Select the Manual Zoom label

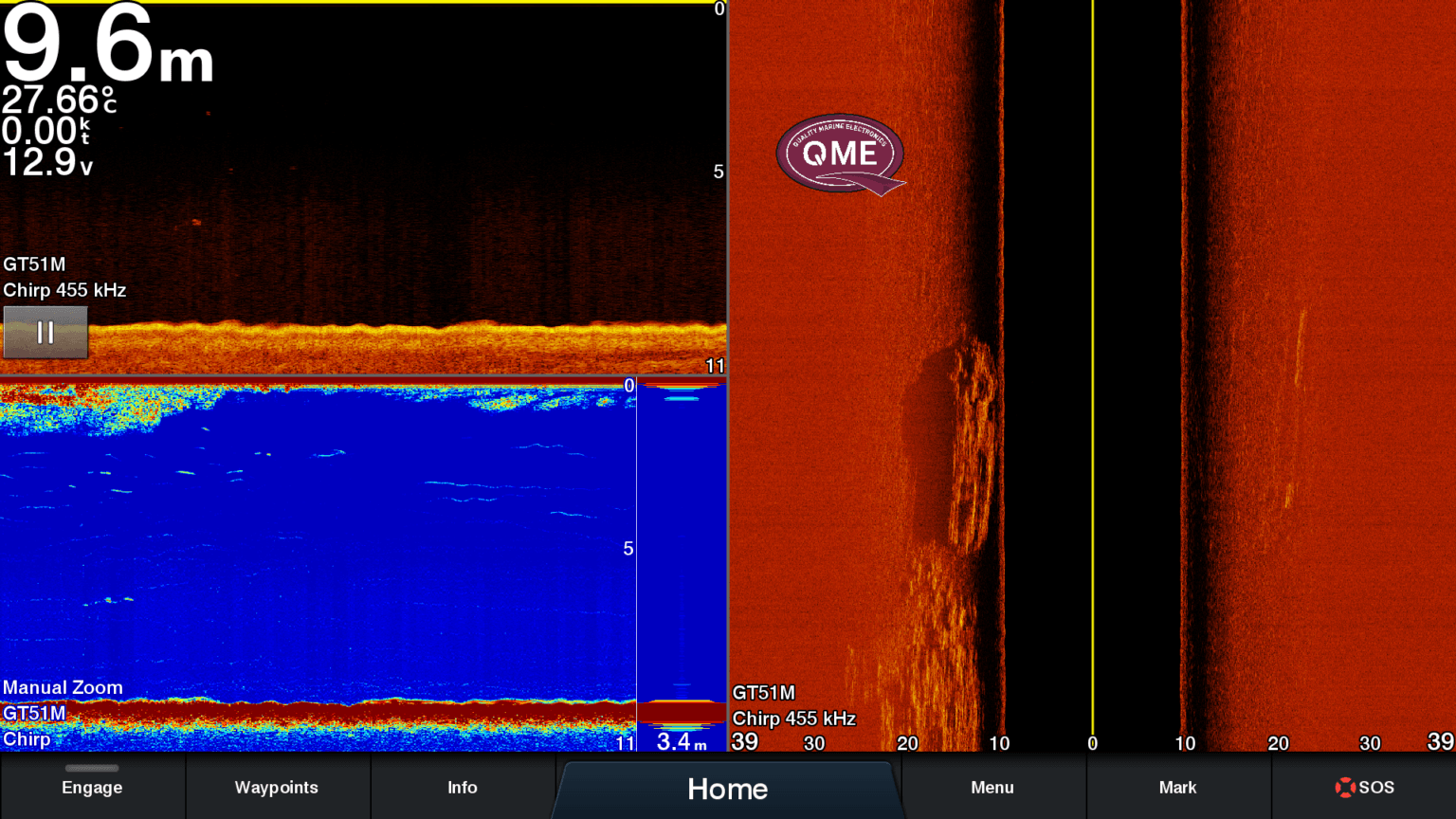coord(63,687)
